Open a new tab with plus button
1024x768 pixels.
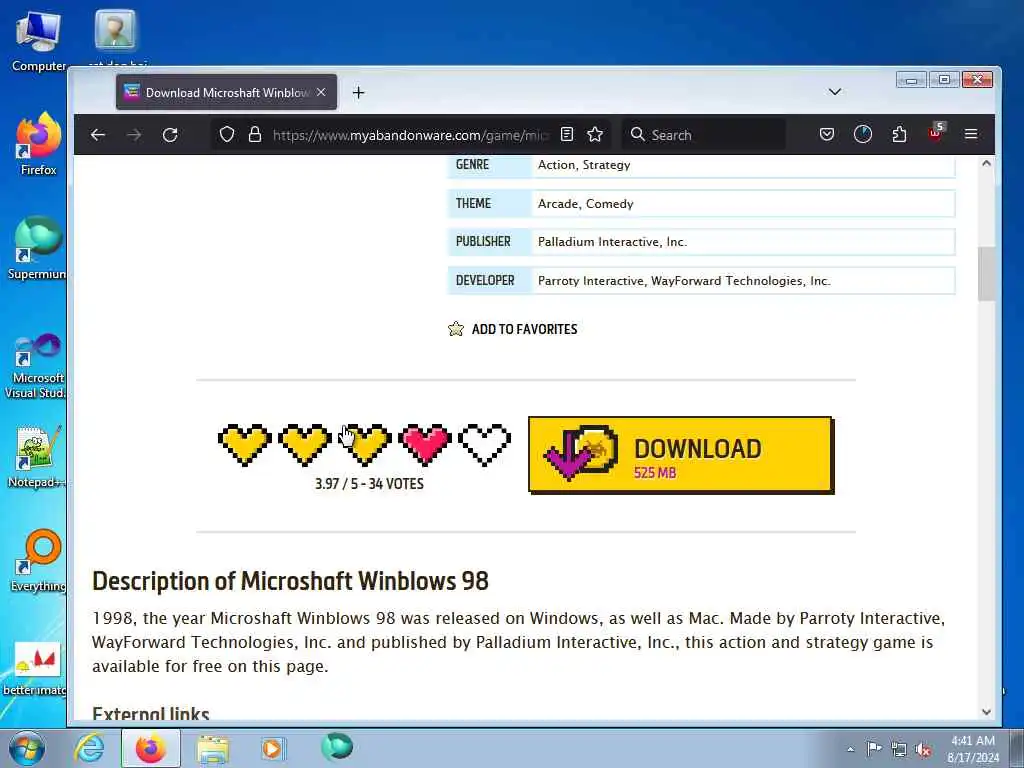click(358, 93)
